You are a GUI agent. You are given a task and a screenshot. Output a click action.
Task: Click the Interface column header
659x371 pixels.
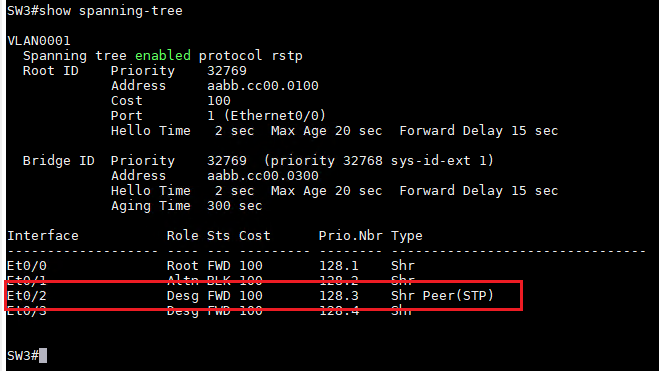click(x=43, y=236)
